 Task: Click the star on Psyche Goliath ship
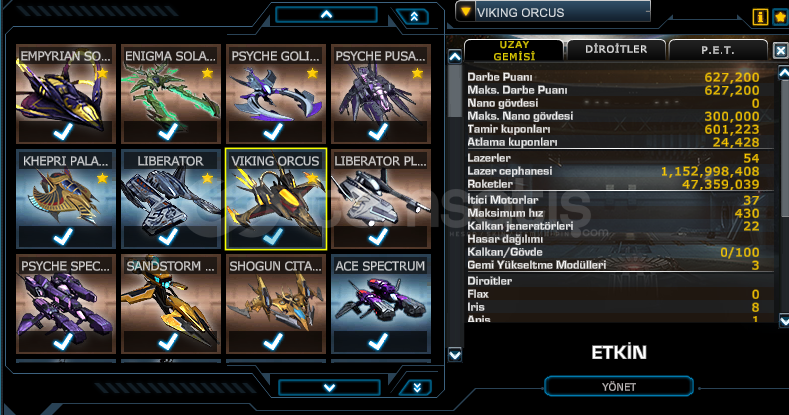coord(312,74)
